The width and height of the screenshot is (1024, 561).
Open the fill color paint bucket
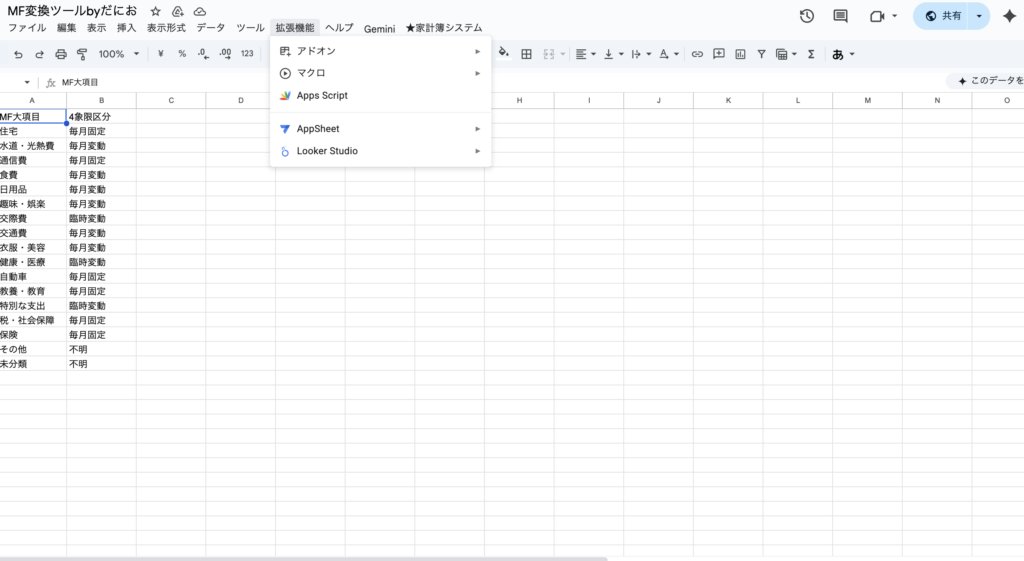tap(504, 54)
